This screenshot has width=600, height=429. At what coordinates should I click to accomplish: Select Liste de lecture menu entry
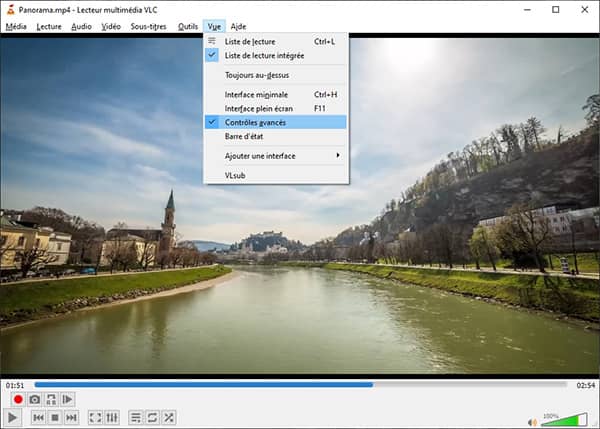276,41
